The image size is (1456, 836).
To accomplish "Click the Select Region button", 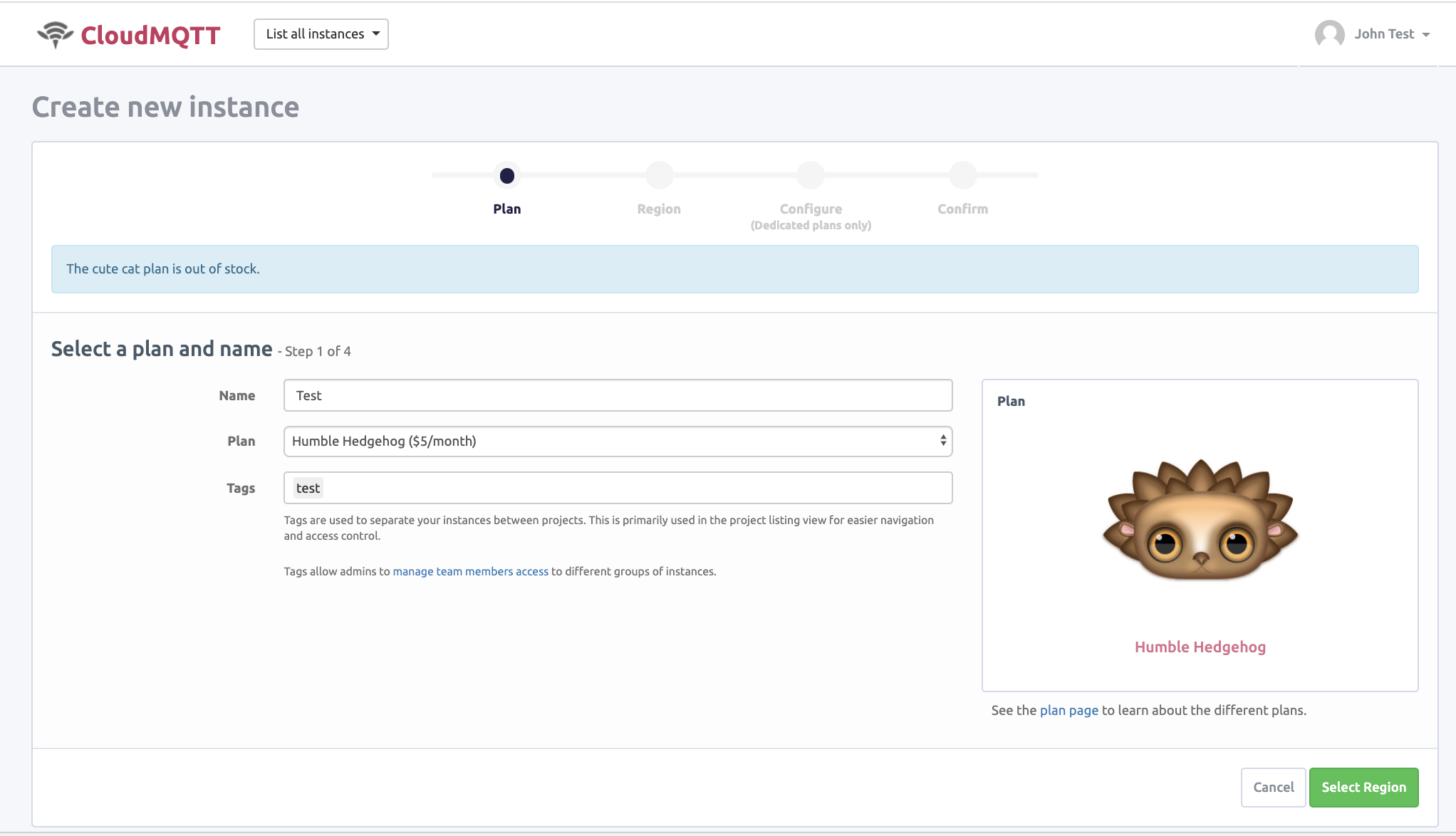I will pos(1363,787).
